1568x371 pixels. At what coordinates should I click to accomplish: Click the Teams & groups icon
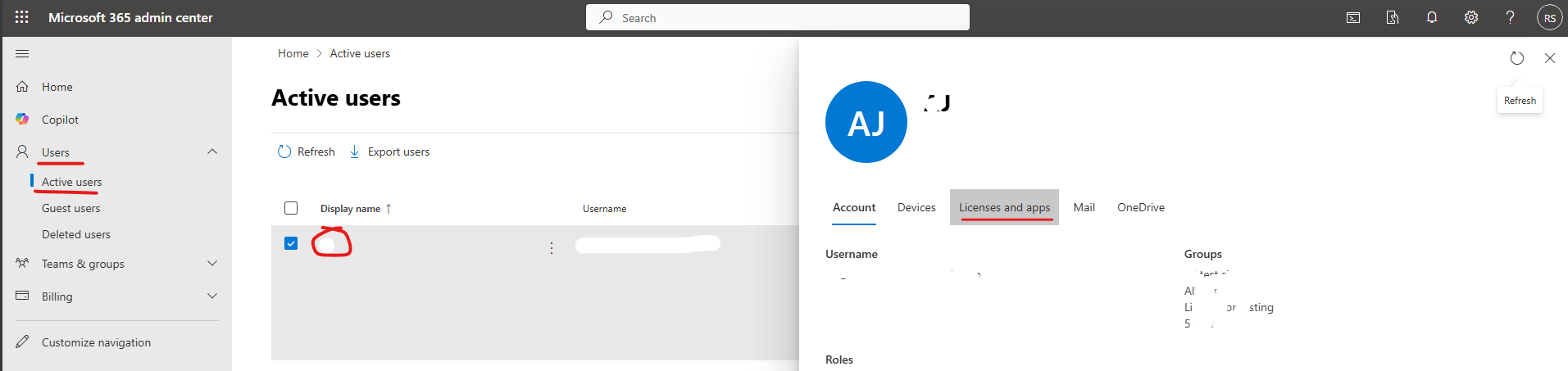(22, 263)
